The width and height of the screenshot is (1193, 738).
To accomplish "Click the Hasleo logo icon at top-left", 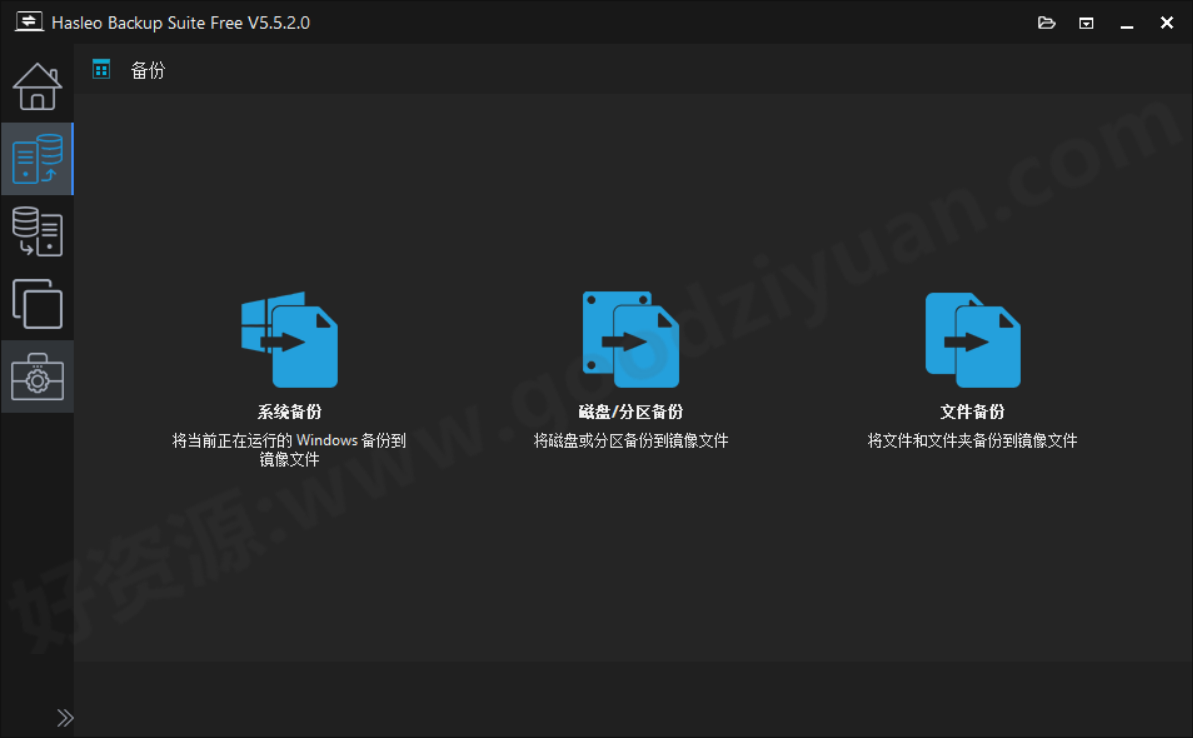I will [28, 21].
